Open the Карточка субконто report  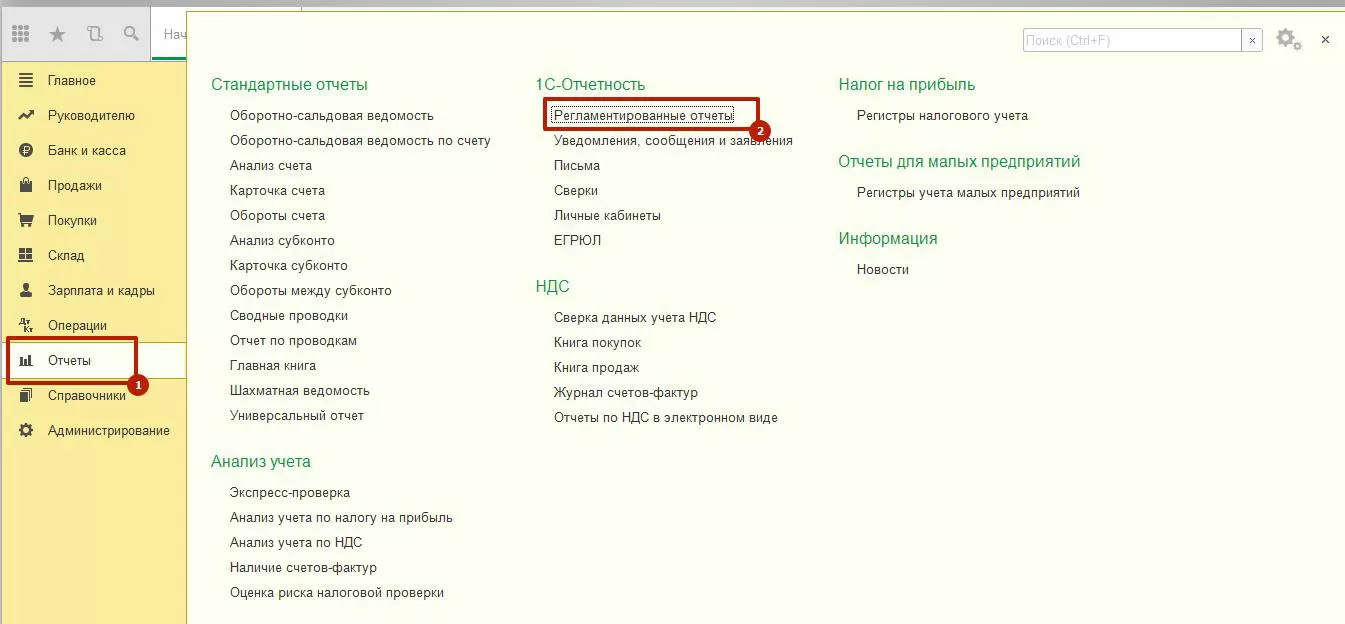tap(289, 265)
